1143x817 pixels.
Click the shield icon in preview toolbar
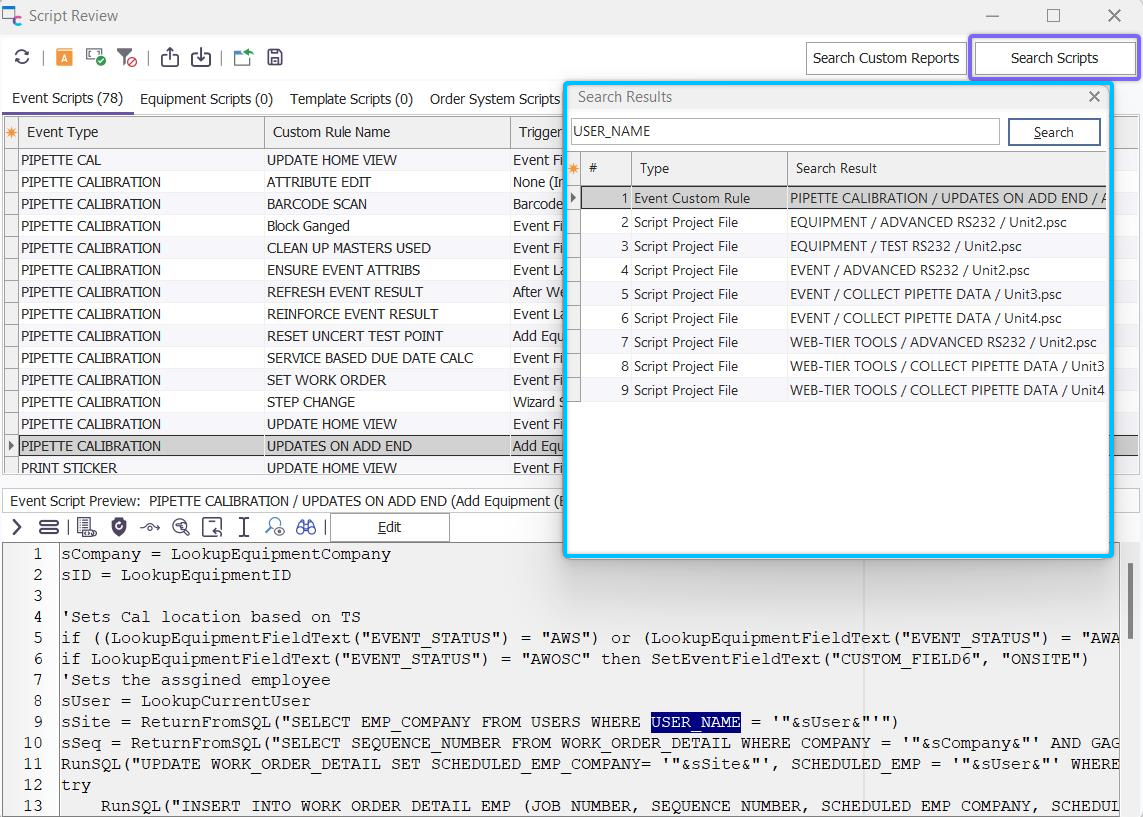[119, 527]
